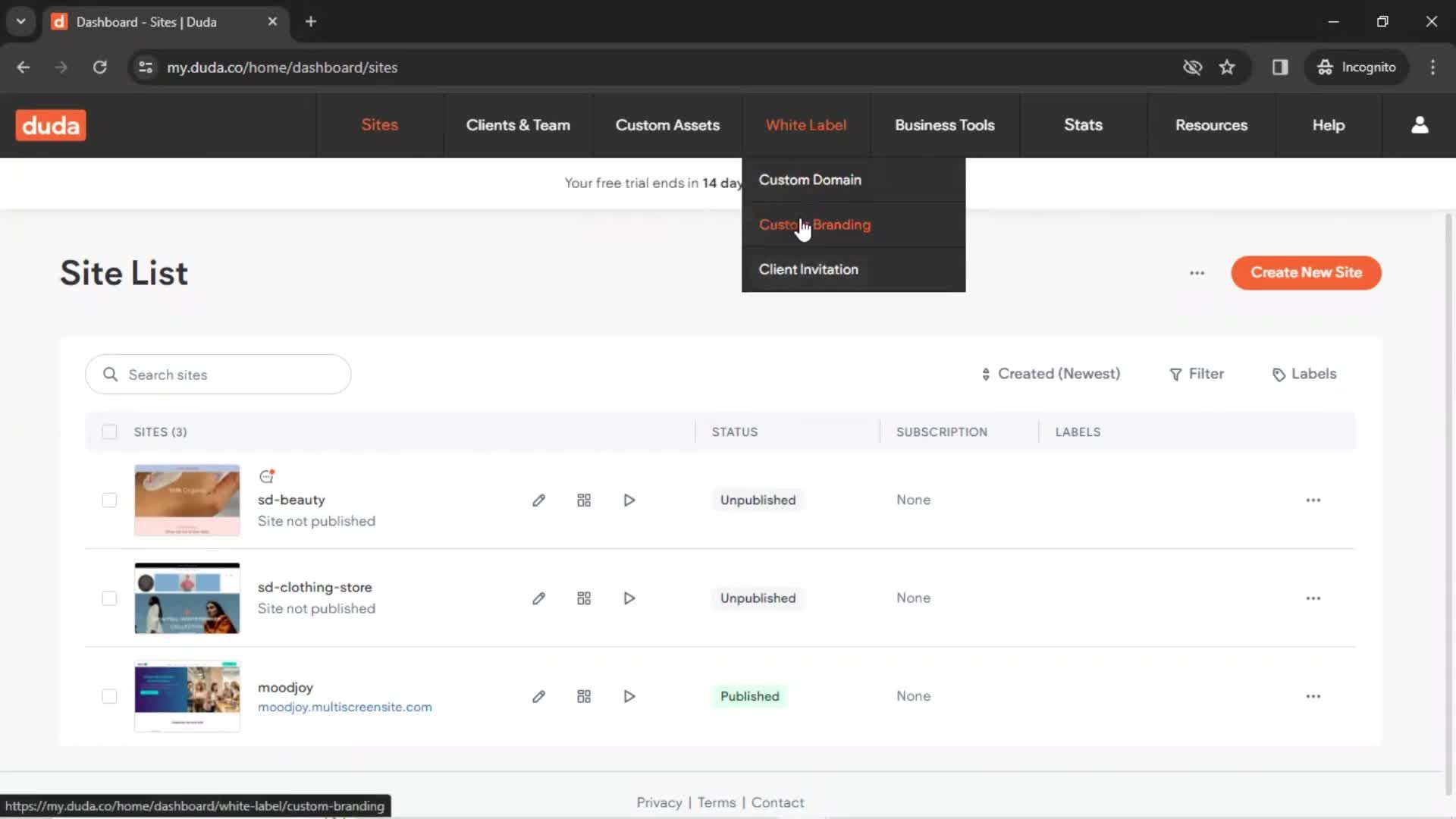Screen dimensions: 1456x819
Task: Click the search magnifier icon
Action: click(x=111, y=375)
